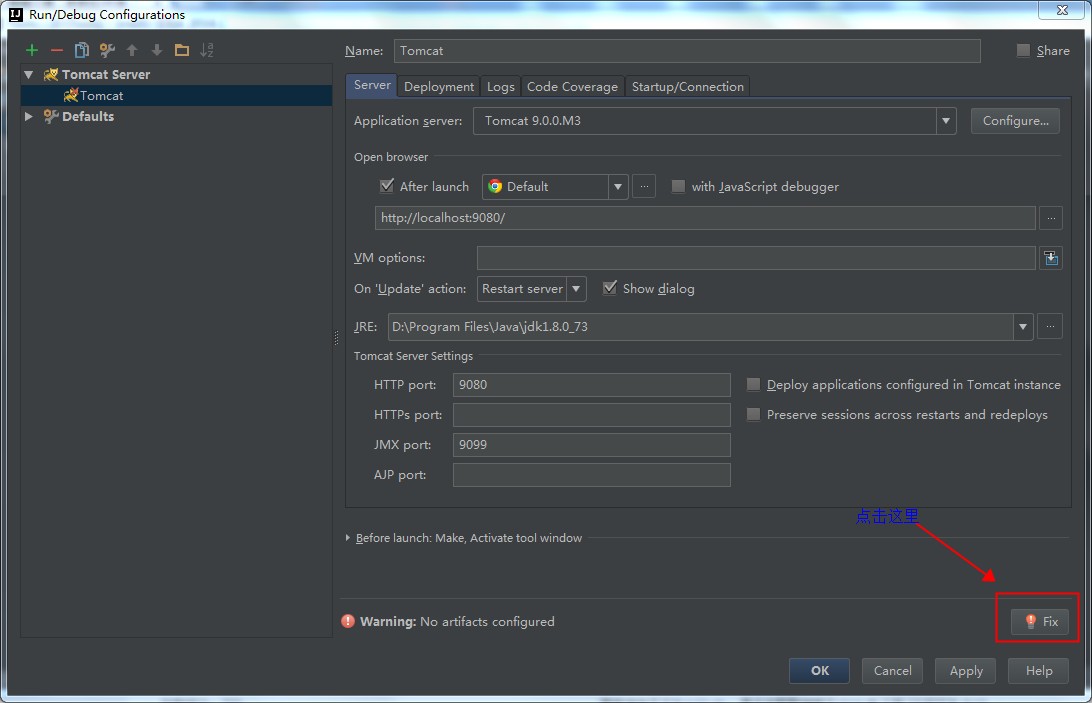Click the AJP port field
1092x703 pixels.
[x=591, y=474]
